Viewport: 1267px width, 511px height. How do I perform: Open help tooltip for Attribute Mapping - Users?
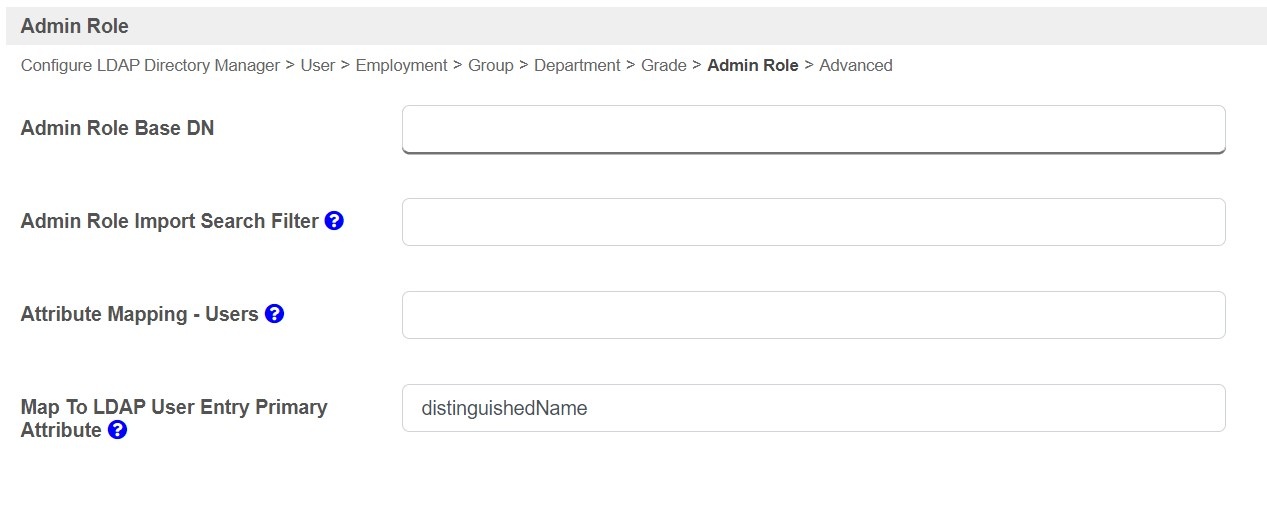(x=274, y=314)
